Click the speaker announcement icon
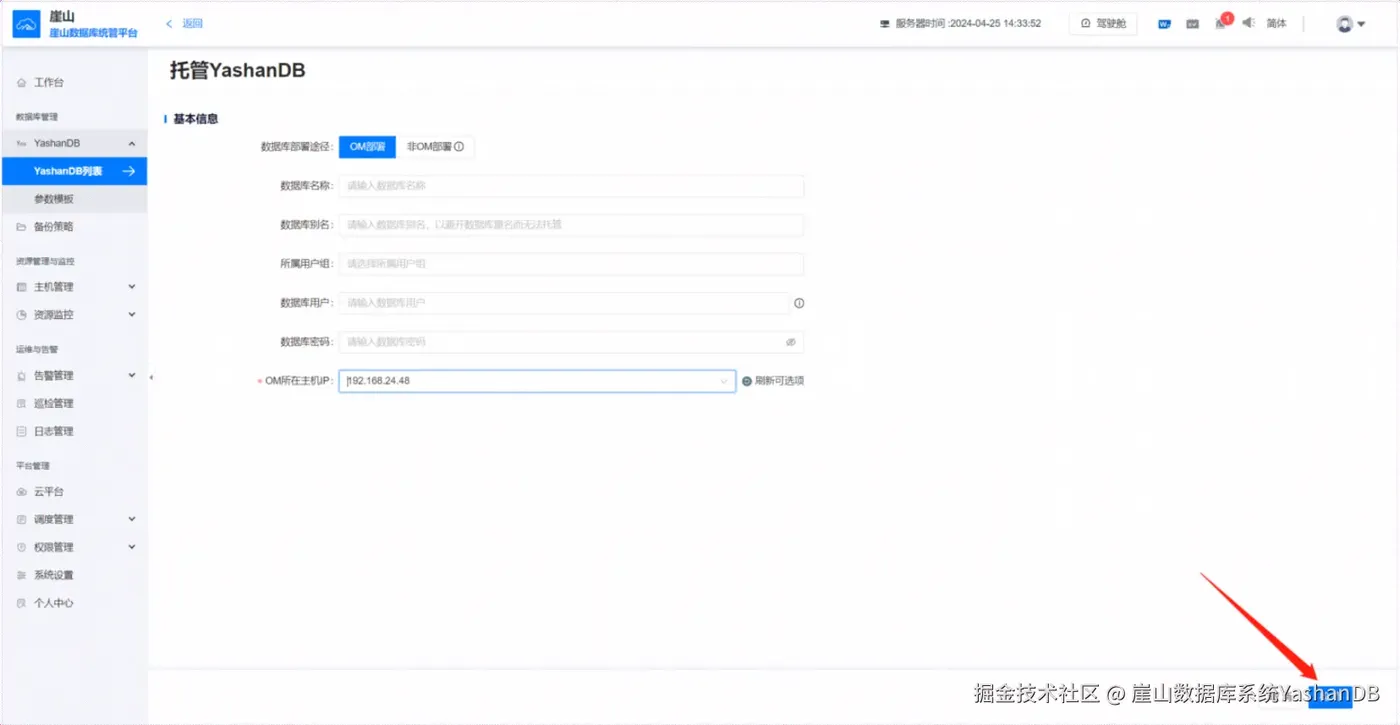The width and height of the screenshot is (1400, 725). coord(1248,23)
